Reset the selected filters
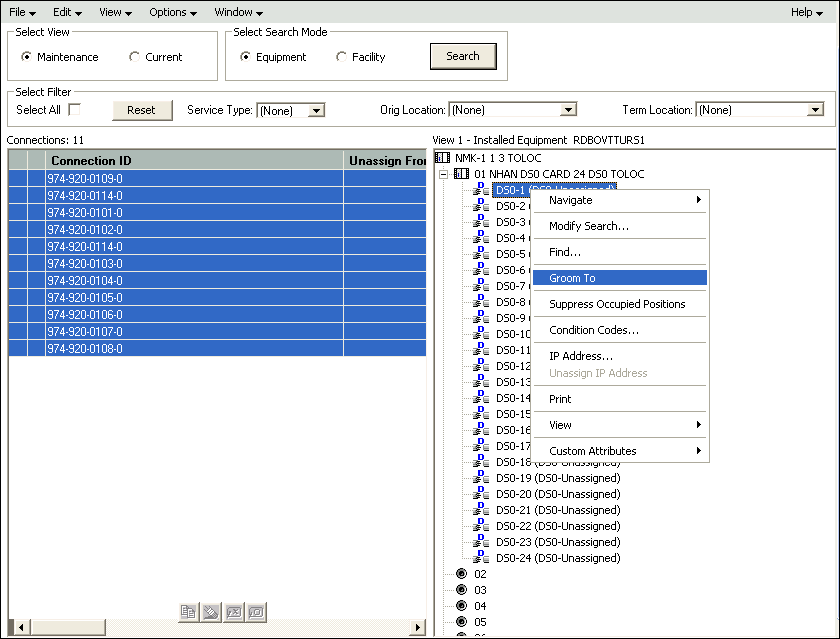Image resolution: width=840 pixels, height=639 pixels. tap(141, 110)
